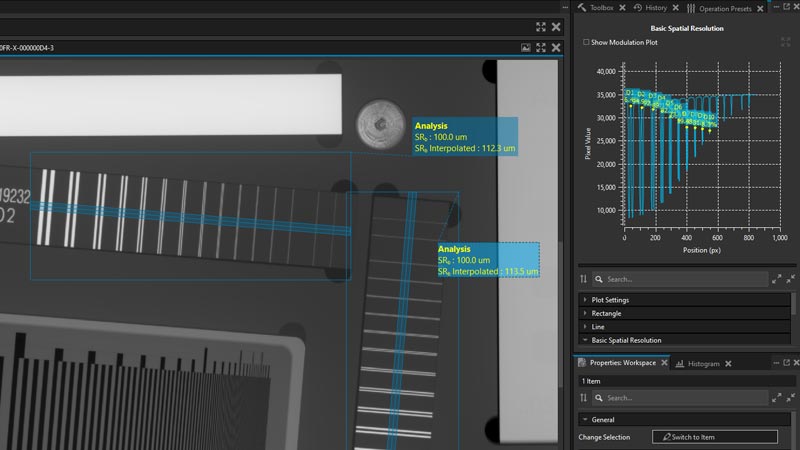Enable the Show Modulation Plot checkbox
The image size is (800, 450).
[586, 43]
